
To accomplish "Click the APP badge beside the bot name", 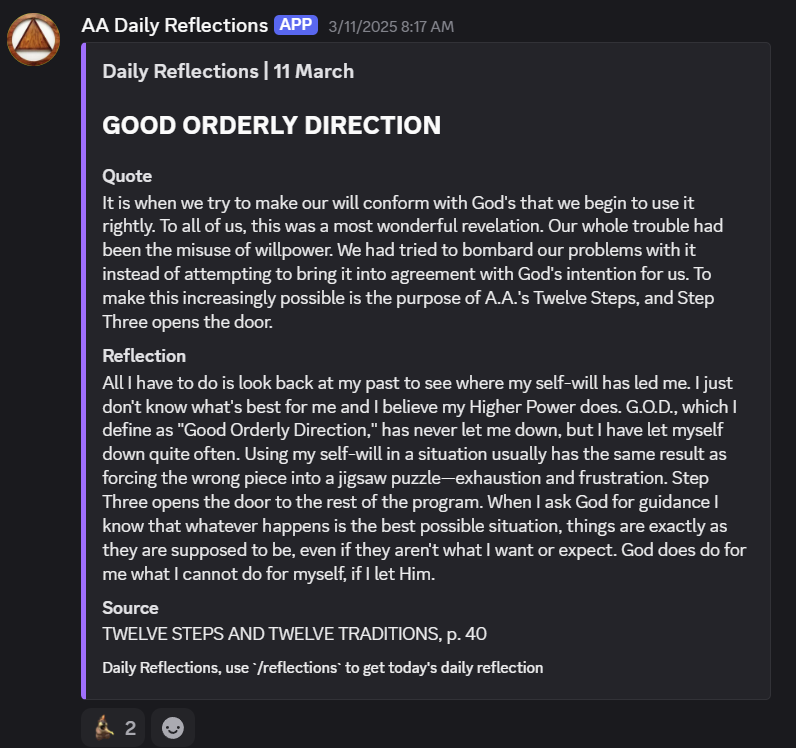I will click(x=296, y=25).
